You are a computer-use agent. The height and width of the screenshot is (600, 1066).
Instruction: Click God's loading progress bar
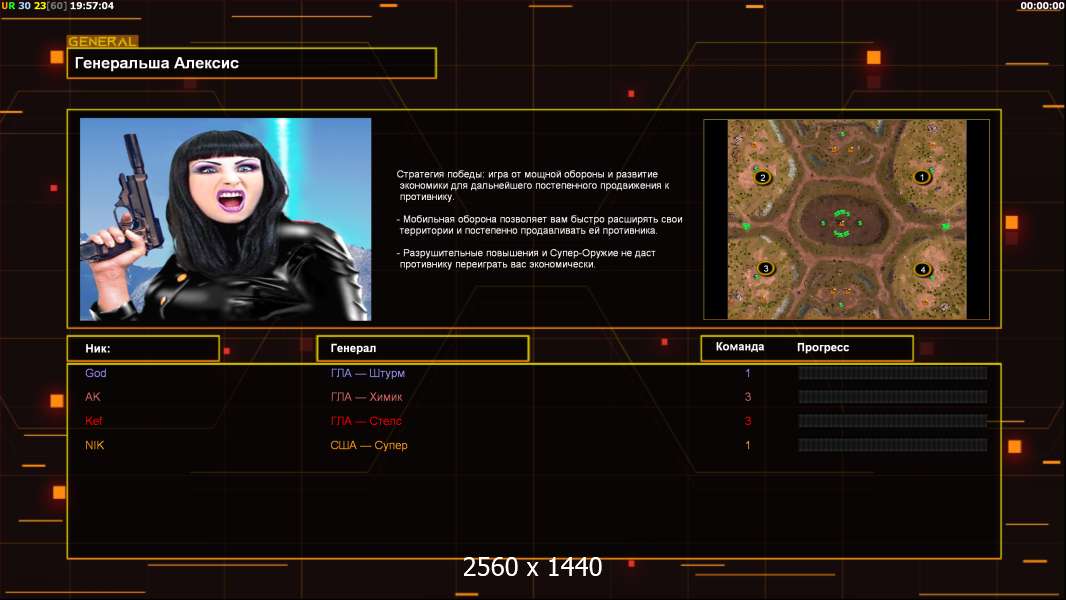pyautogui.click(x=892, y=373)
